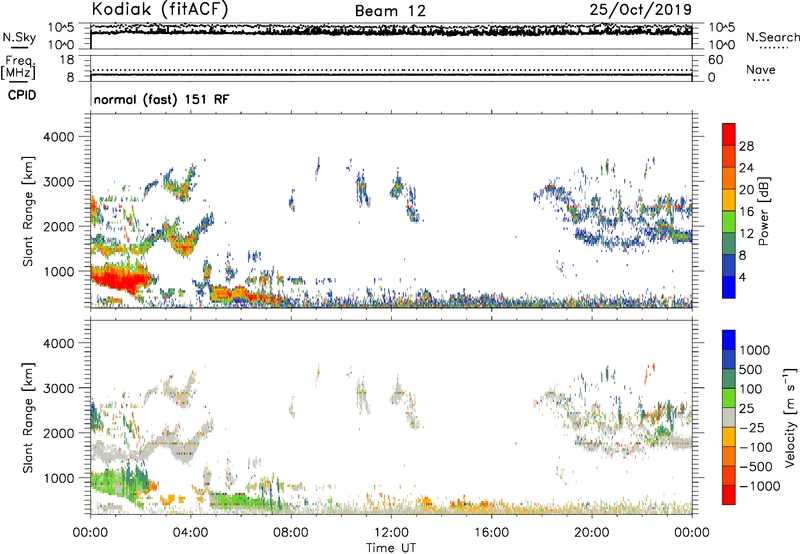Image resolution: width=800 pixels, height=554 pixels.
Task: Click the strong red echo near 1000 km
Action: point(120,279)
